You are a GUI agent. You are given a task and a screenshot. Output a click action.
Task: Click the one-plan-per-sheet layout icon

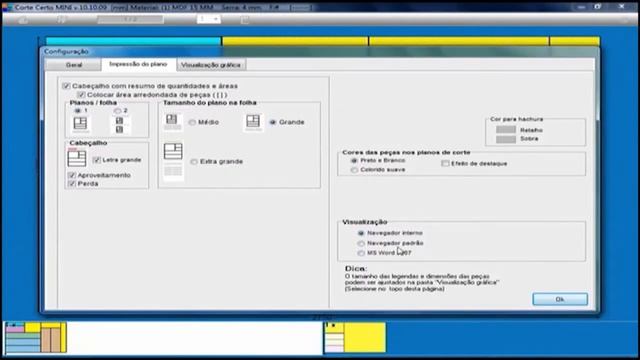(80, 124)
